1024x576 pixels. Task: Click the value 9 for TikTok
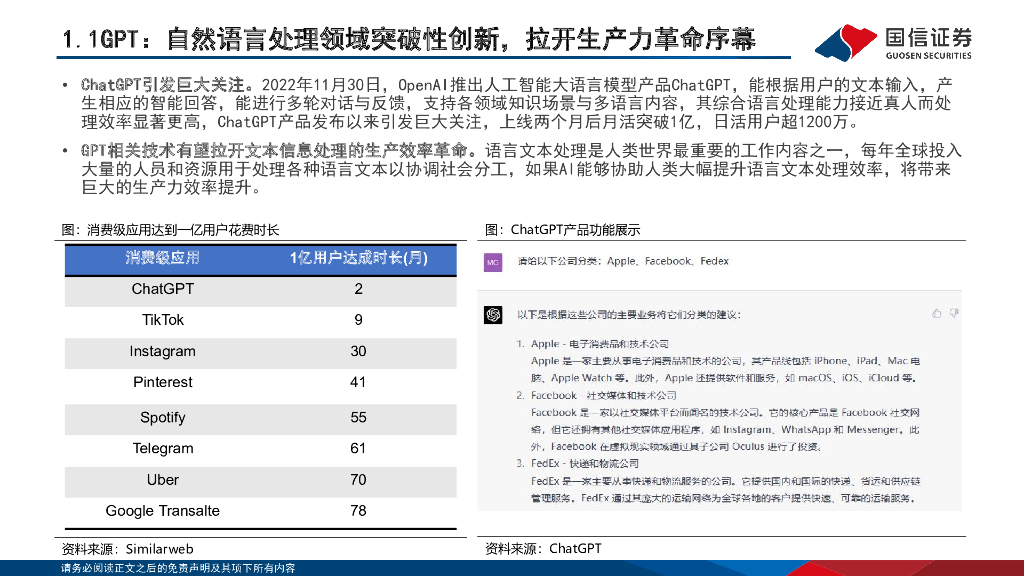click(x=358, y=320)
